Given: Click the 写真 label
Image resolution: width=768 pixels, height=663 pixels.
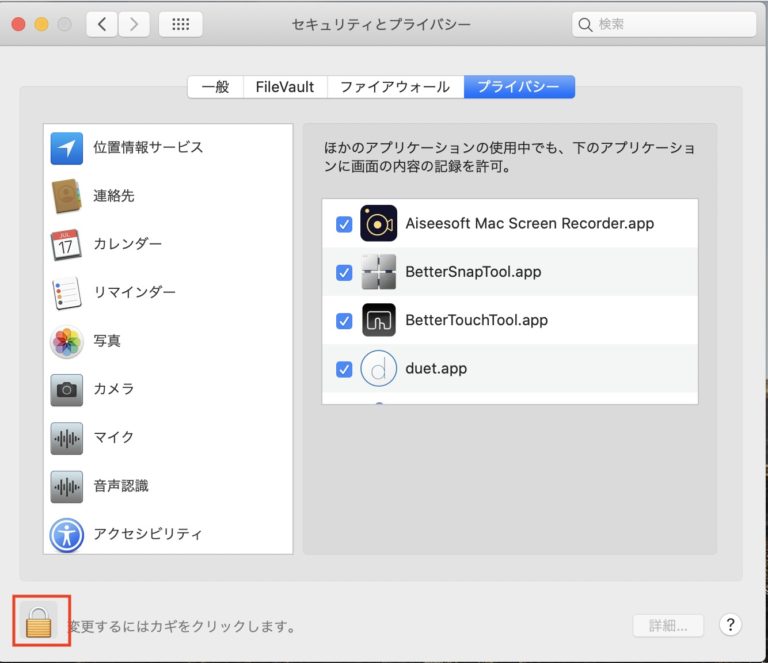Looking at the screenshot, I should [x=107, y=340].
